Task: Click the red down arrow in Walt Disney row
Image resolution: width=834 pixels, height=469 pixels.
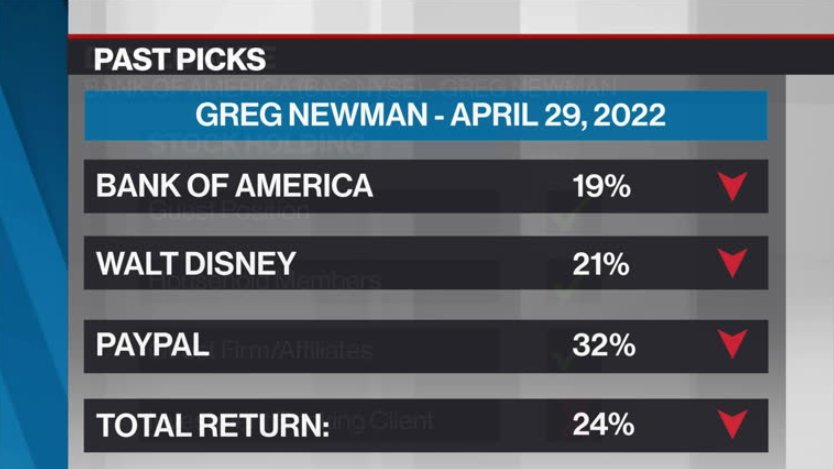Action: [x=732, y=263]
